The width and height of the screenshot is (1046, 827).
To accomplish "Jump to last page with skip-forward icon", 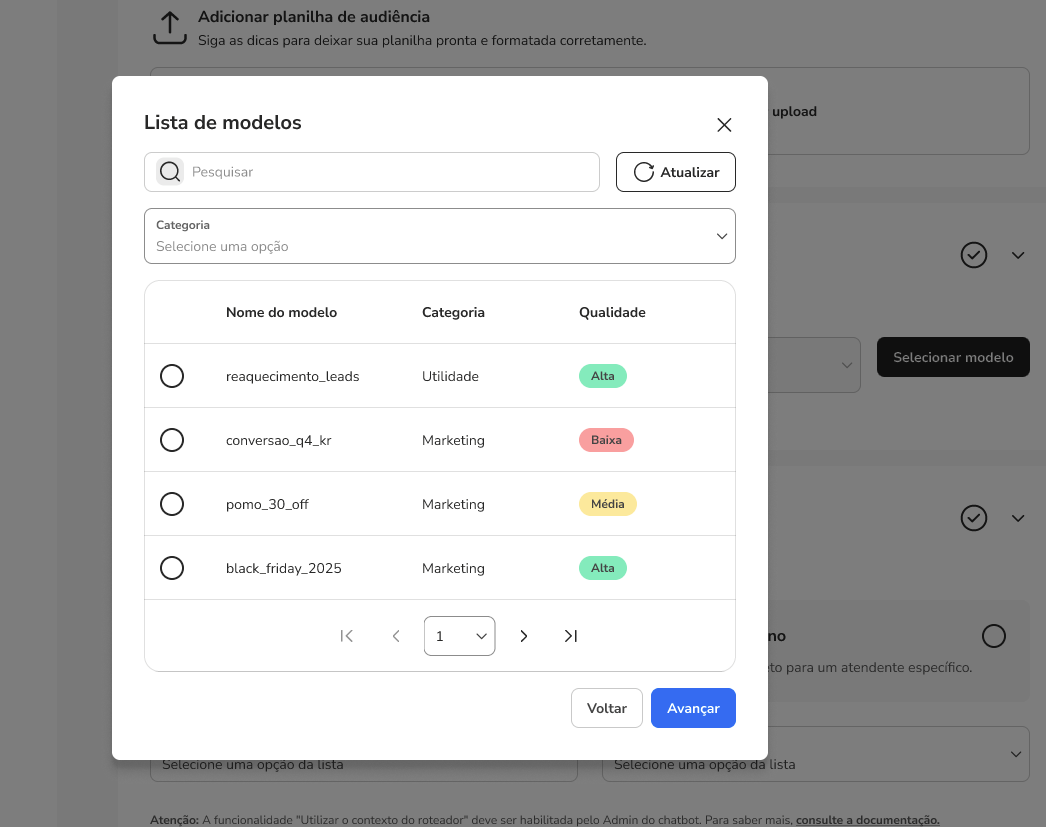I will [x=571, y=635].
